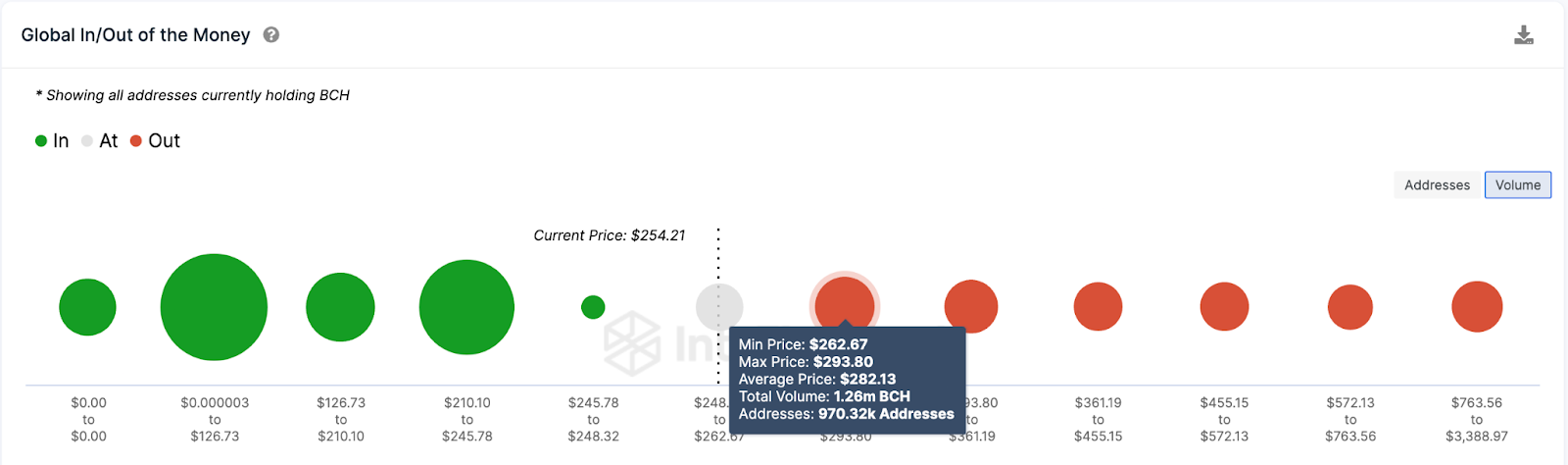Click the Current Price $254.21 label
Image resolution: width=1568 pixels, height=465 pixels.
click(x=609, y=235)
